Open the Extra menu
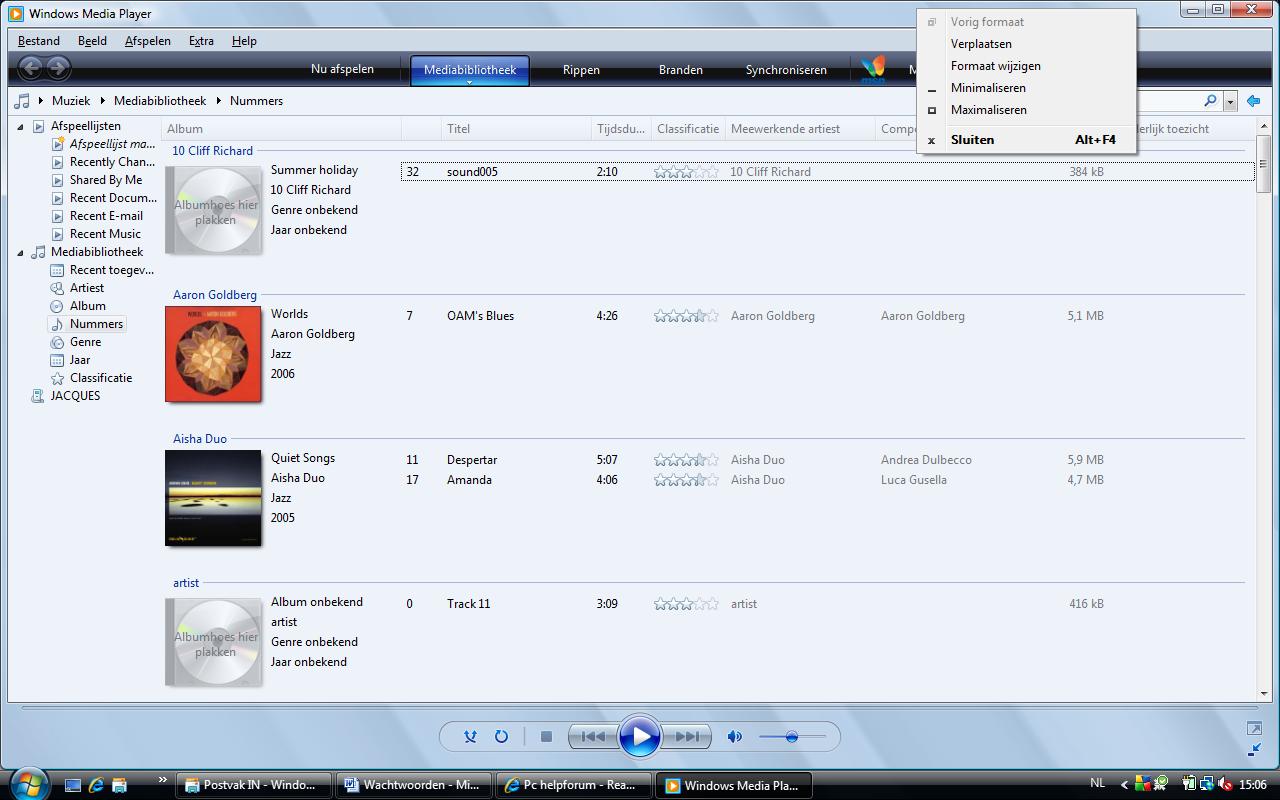1280x800 pixels. click(x=201, y=41)
